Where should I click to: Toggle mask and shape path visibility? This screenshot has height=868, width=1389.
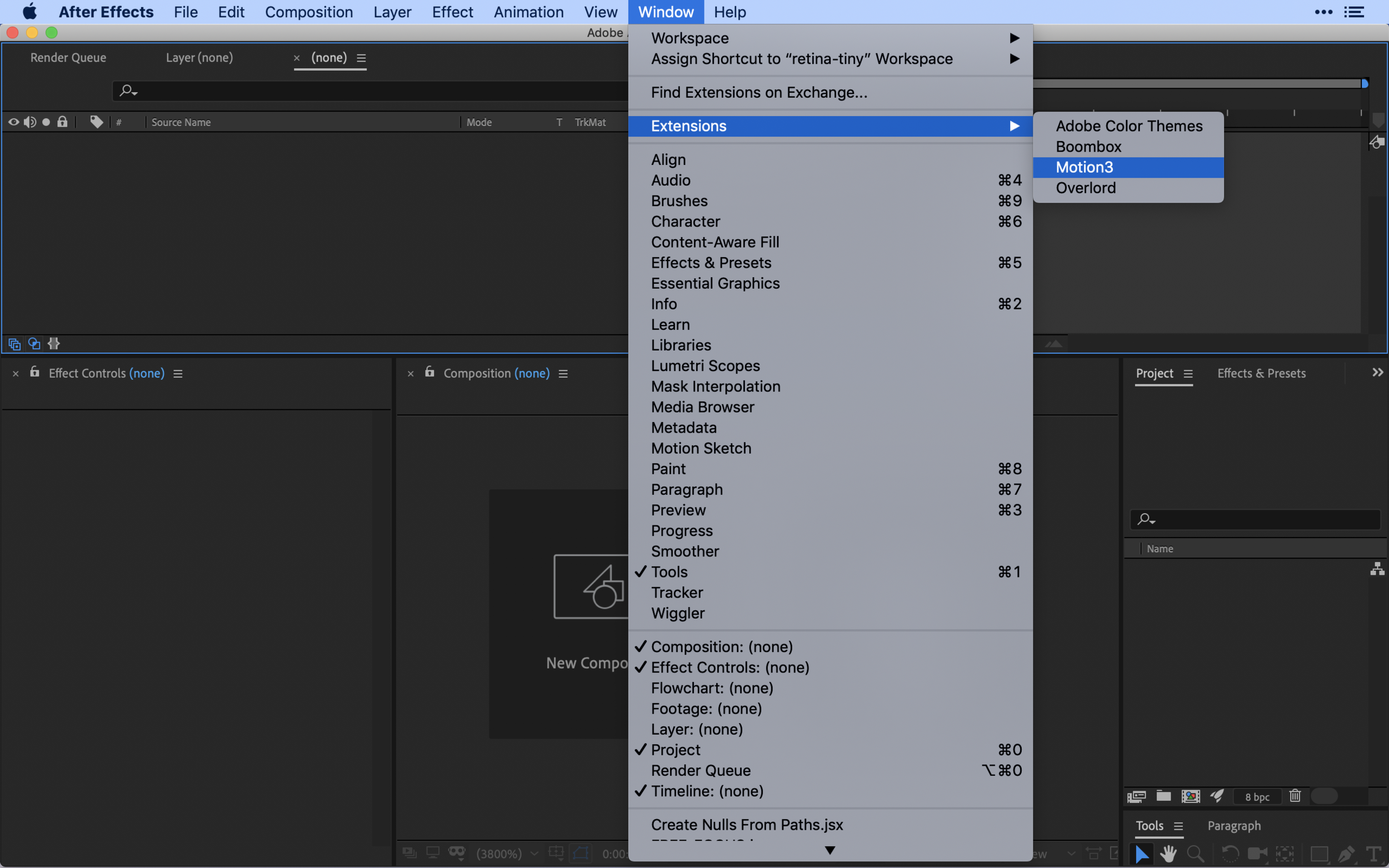[x=581, y=853]
